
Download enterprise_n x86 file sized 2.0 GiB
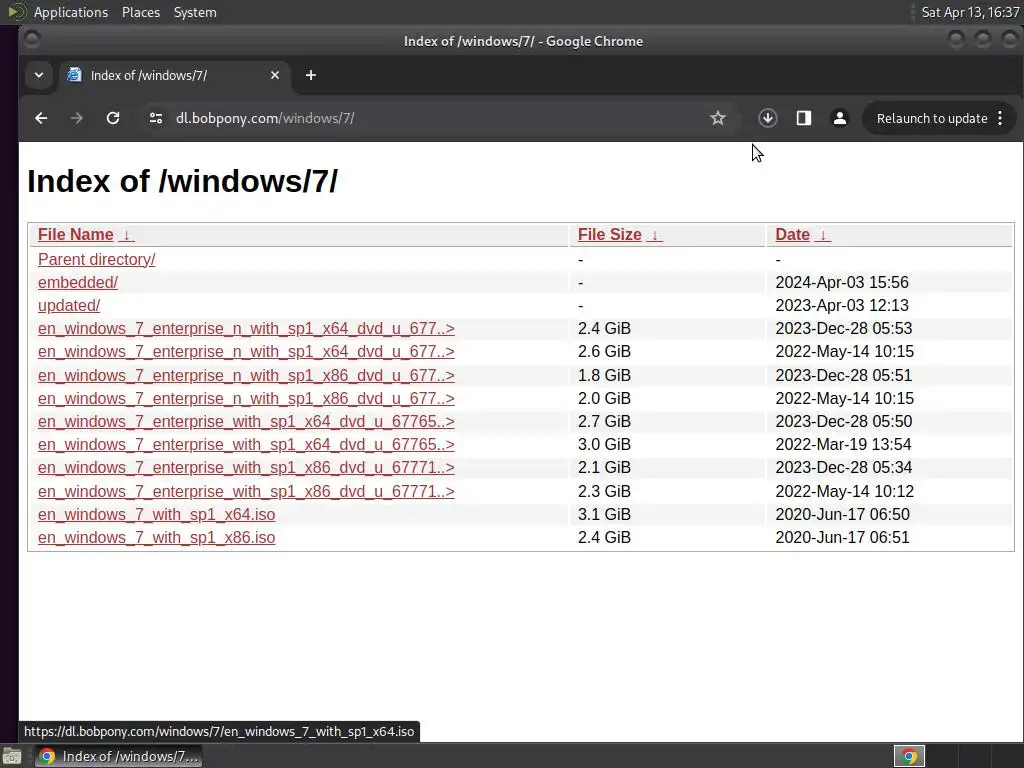click(246, 398)
